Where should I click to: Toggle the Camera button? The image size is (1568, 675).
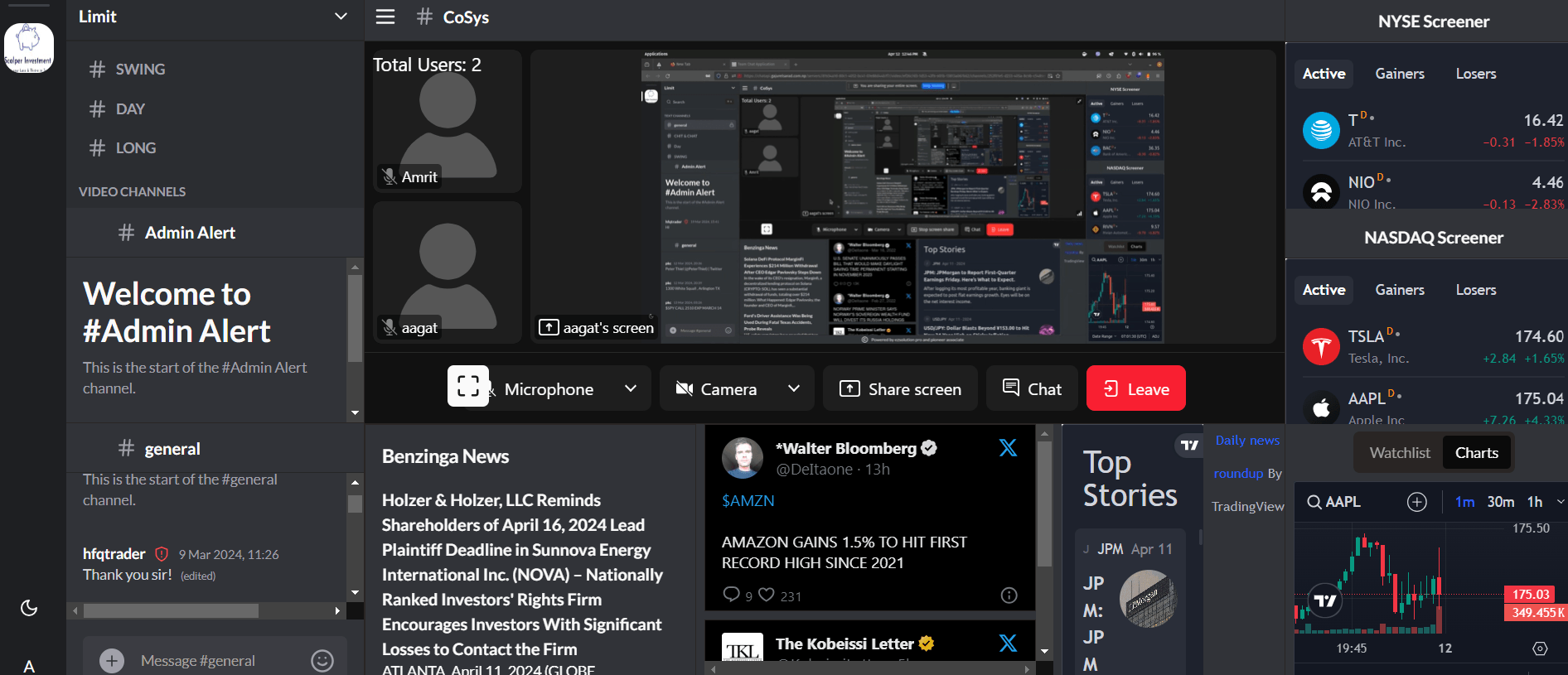click(717, 389)
